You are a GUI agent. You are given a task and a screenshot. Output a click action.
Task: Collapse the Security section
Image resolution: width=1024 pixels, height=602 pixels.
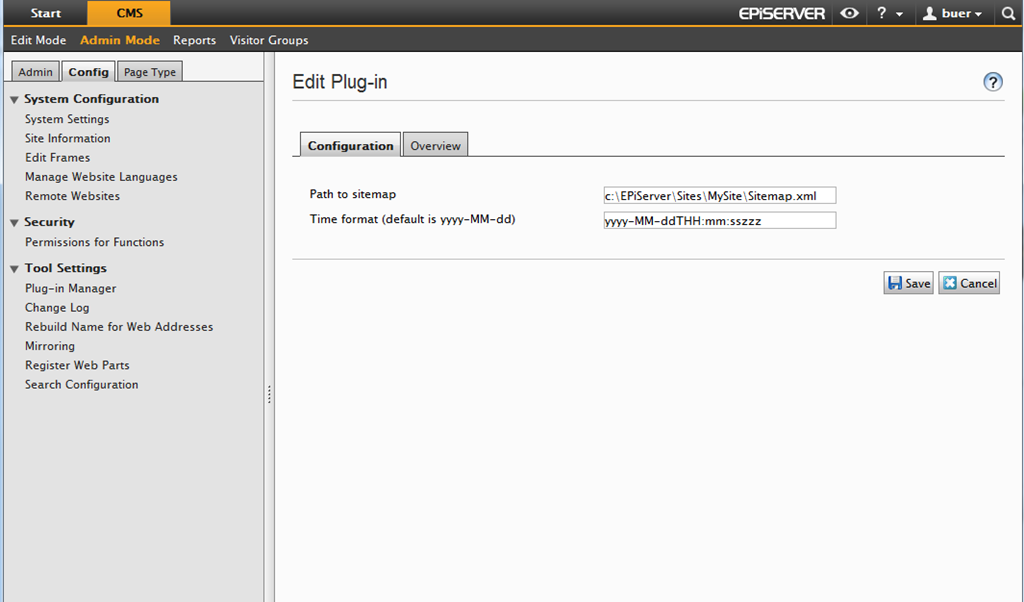click(x=14, y=222)
